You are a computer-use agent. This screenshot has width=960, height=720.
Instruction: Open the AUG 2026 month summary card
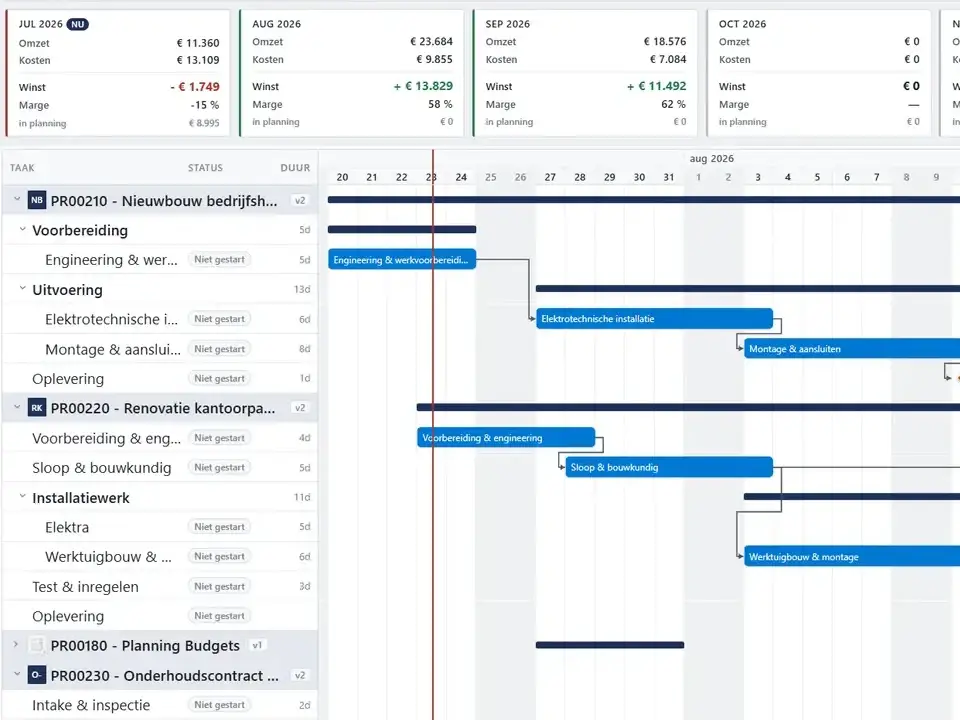(351, 73)
